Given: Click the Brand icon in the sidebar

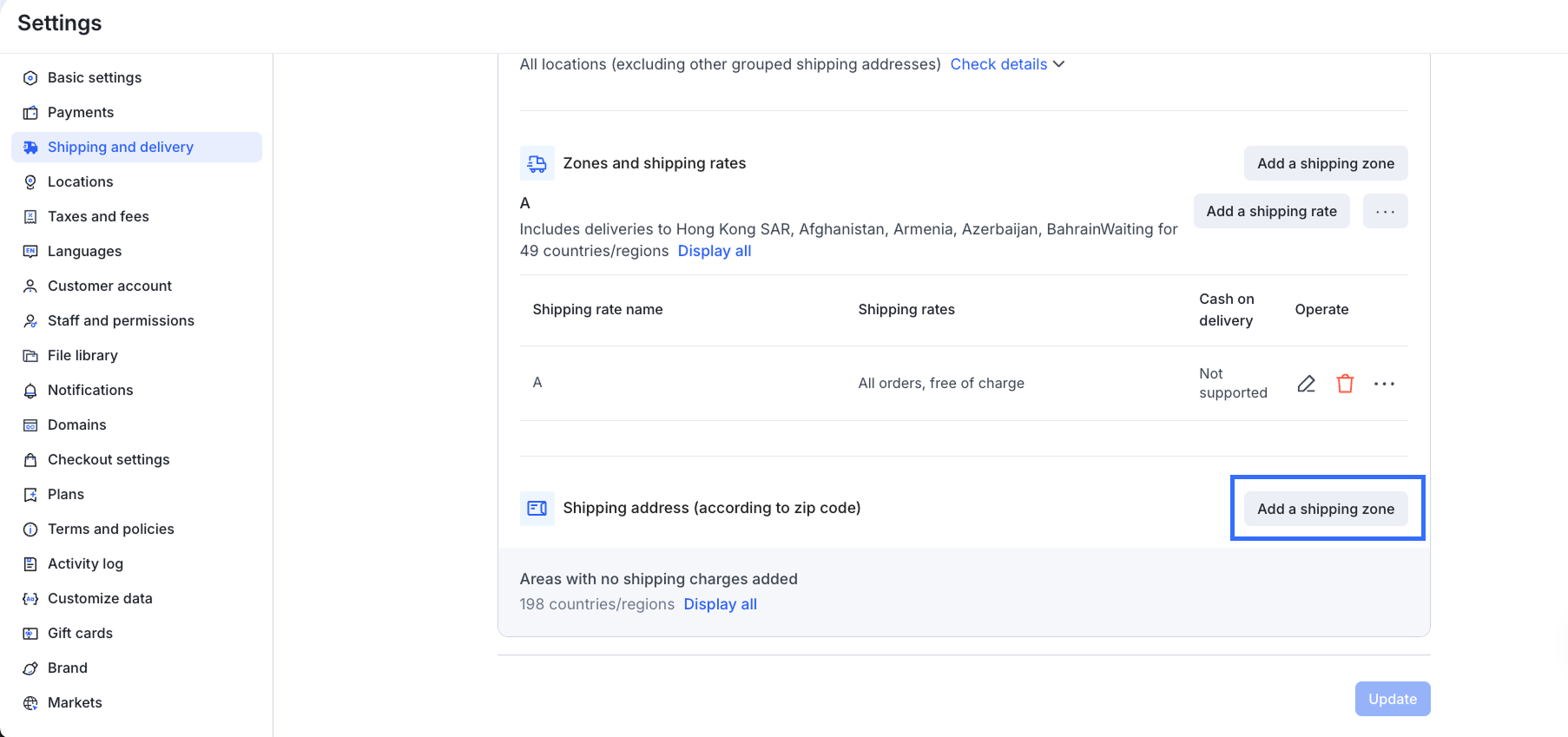Looking at the screenshot, I should [30, 668].
